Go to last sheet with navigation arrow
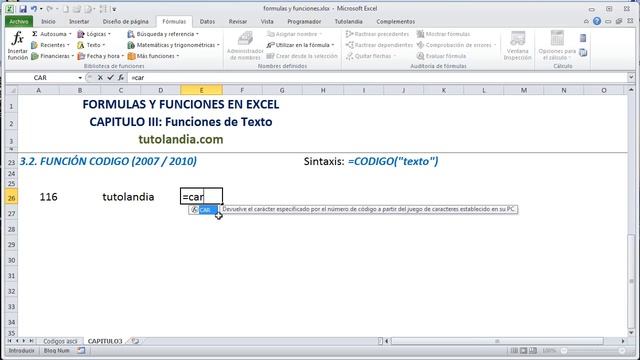The width and height of the screenshot is (640, 360). coord(31,341)
